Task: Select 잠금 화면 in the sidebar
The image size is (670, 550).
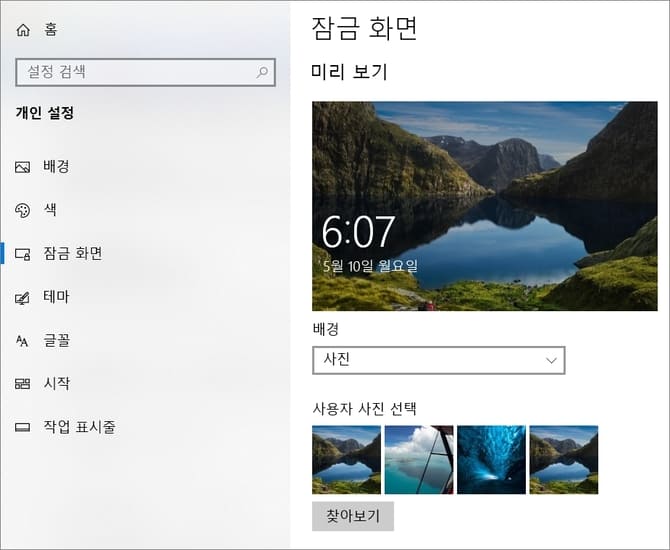Action: [73, 253]
